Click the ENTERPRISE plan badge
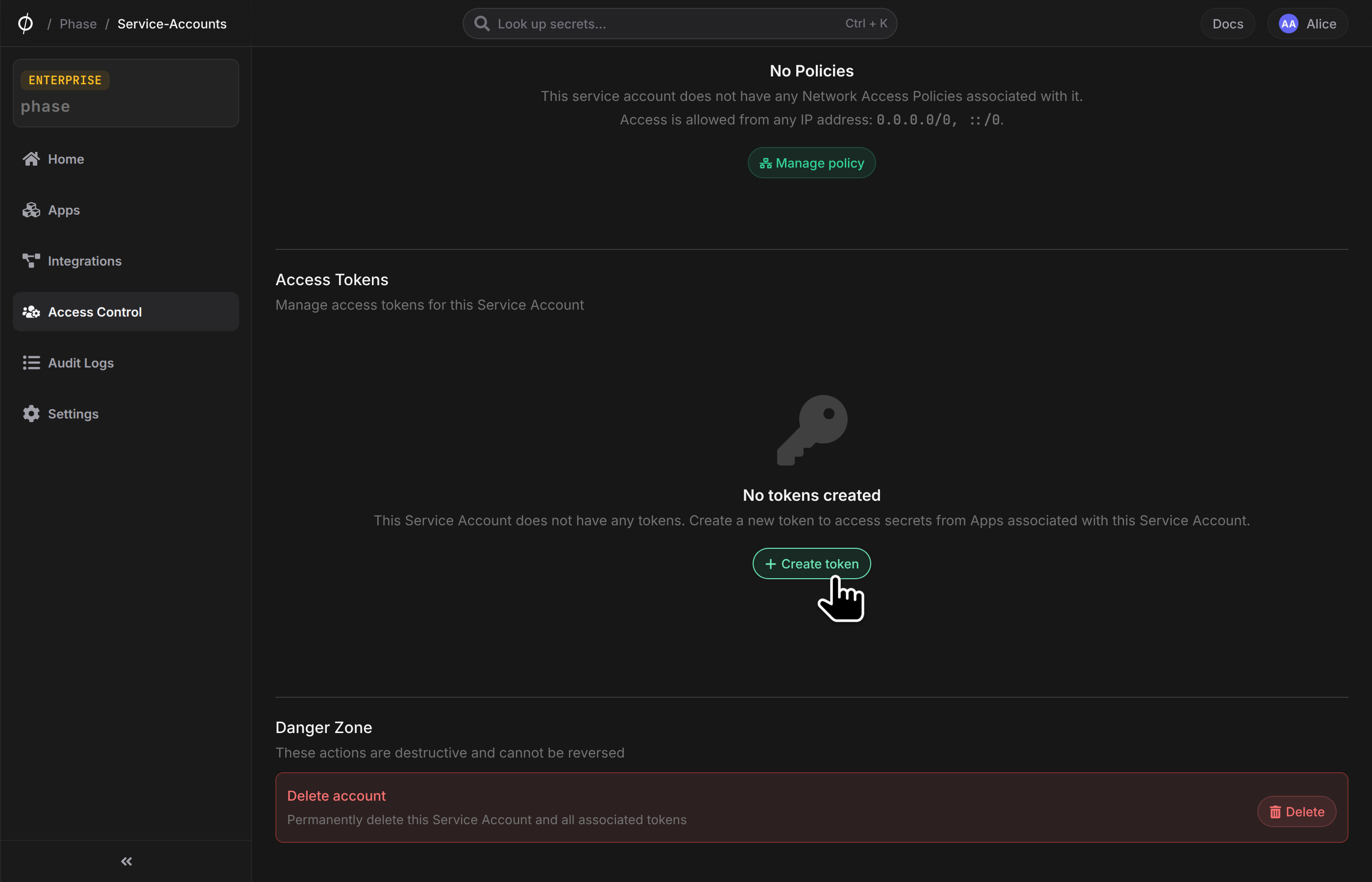Screen dimensions: 1372x882 (x=65, y=80)
